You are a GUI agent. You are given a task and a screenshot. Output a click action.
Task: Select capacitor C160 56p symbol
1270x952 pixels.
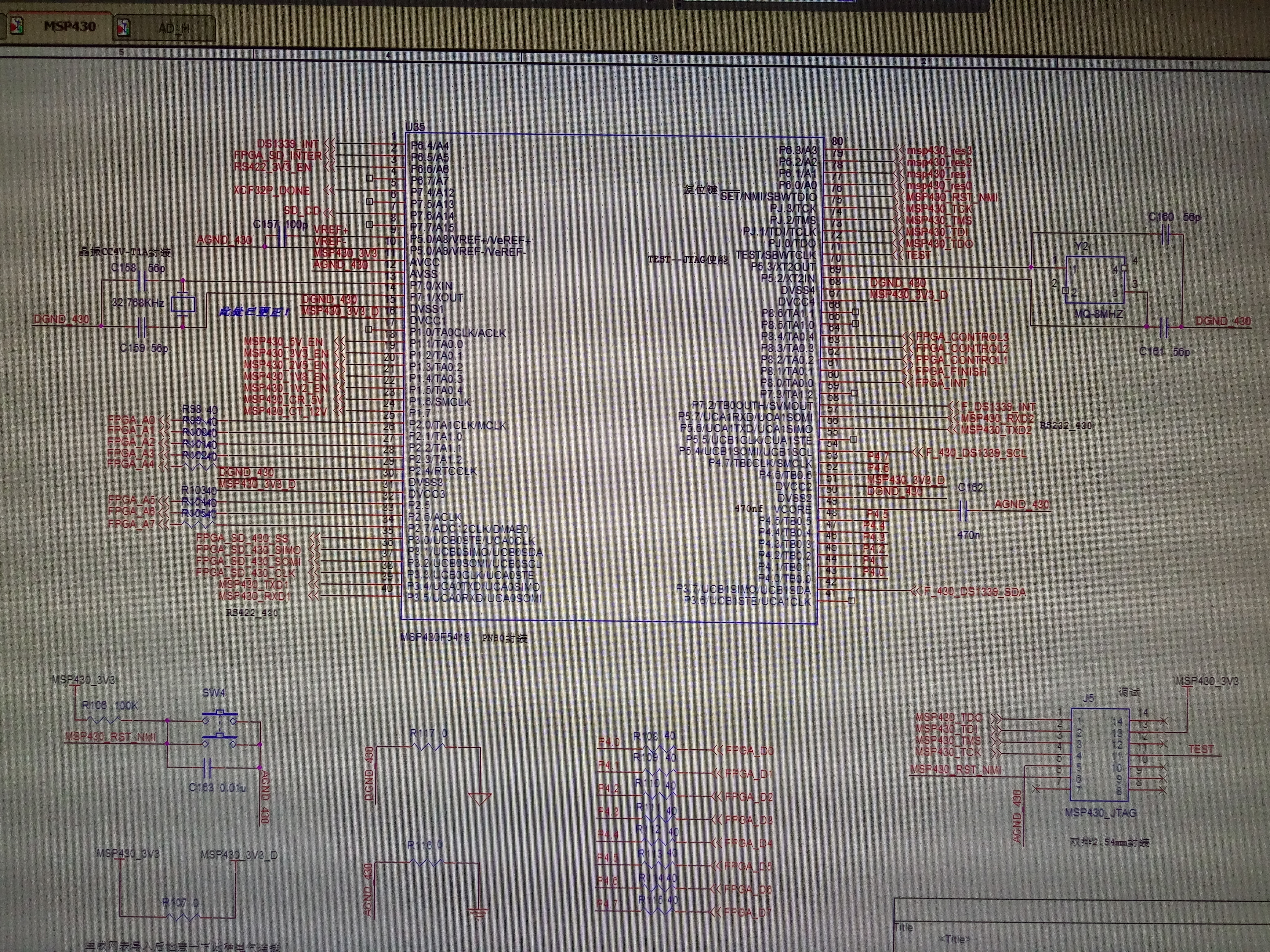(x=1166, y=235)
